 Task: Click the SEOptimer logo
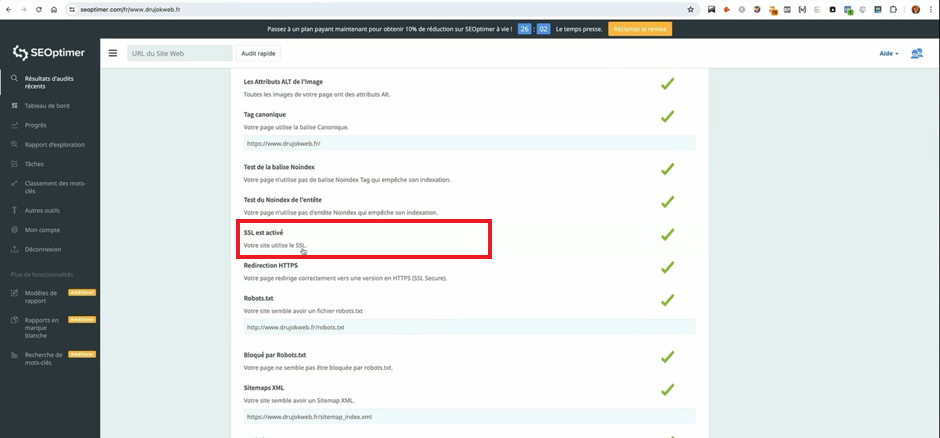click(49, 53)
